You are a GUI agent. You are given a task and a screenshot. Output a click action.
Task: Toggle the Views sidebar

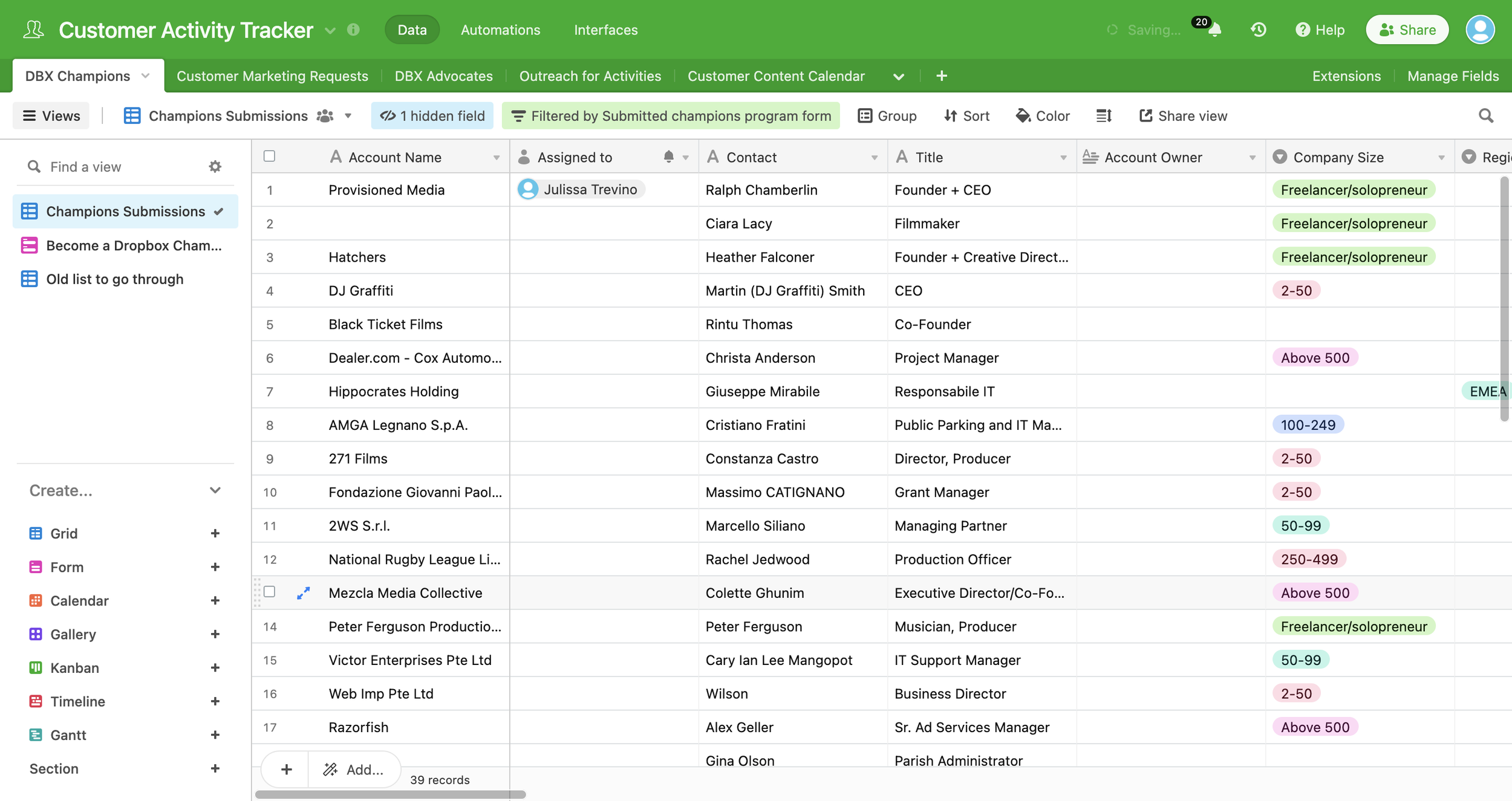(51, 115)
